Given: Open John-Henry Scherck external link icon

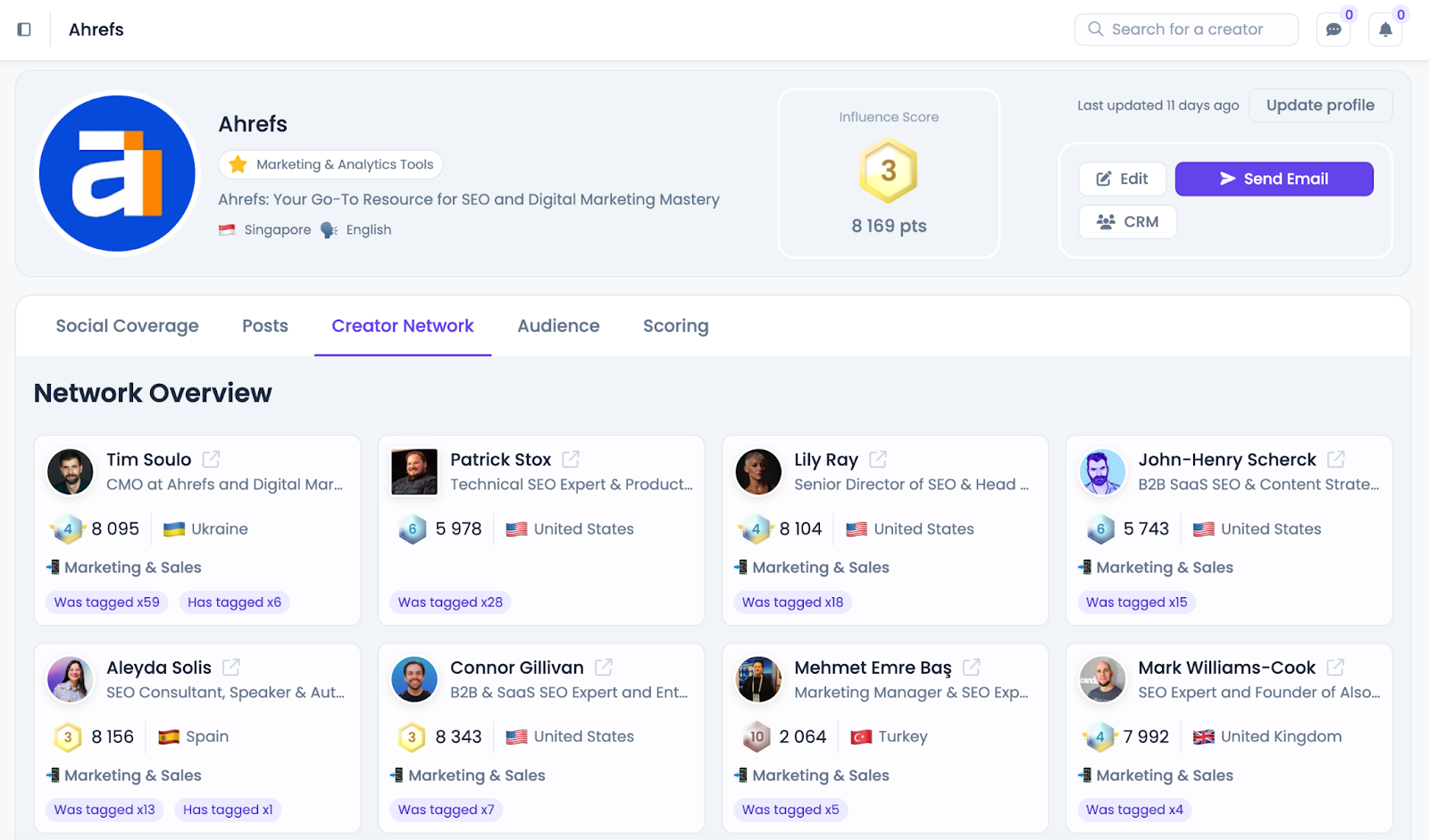Looking at the screenshot, I should pos(1336,459).
